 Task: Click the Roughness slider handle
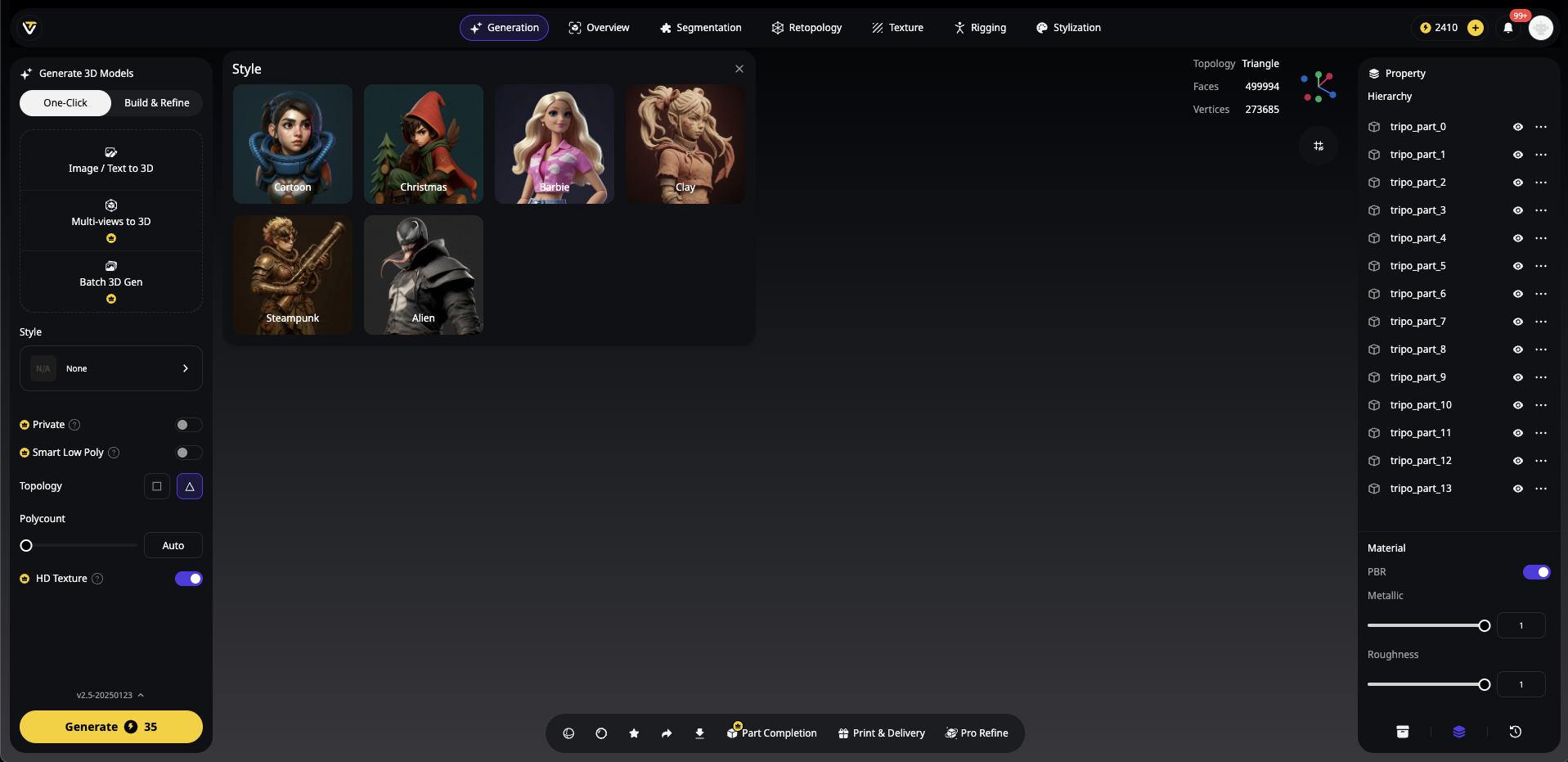(1485, 685)
